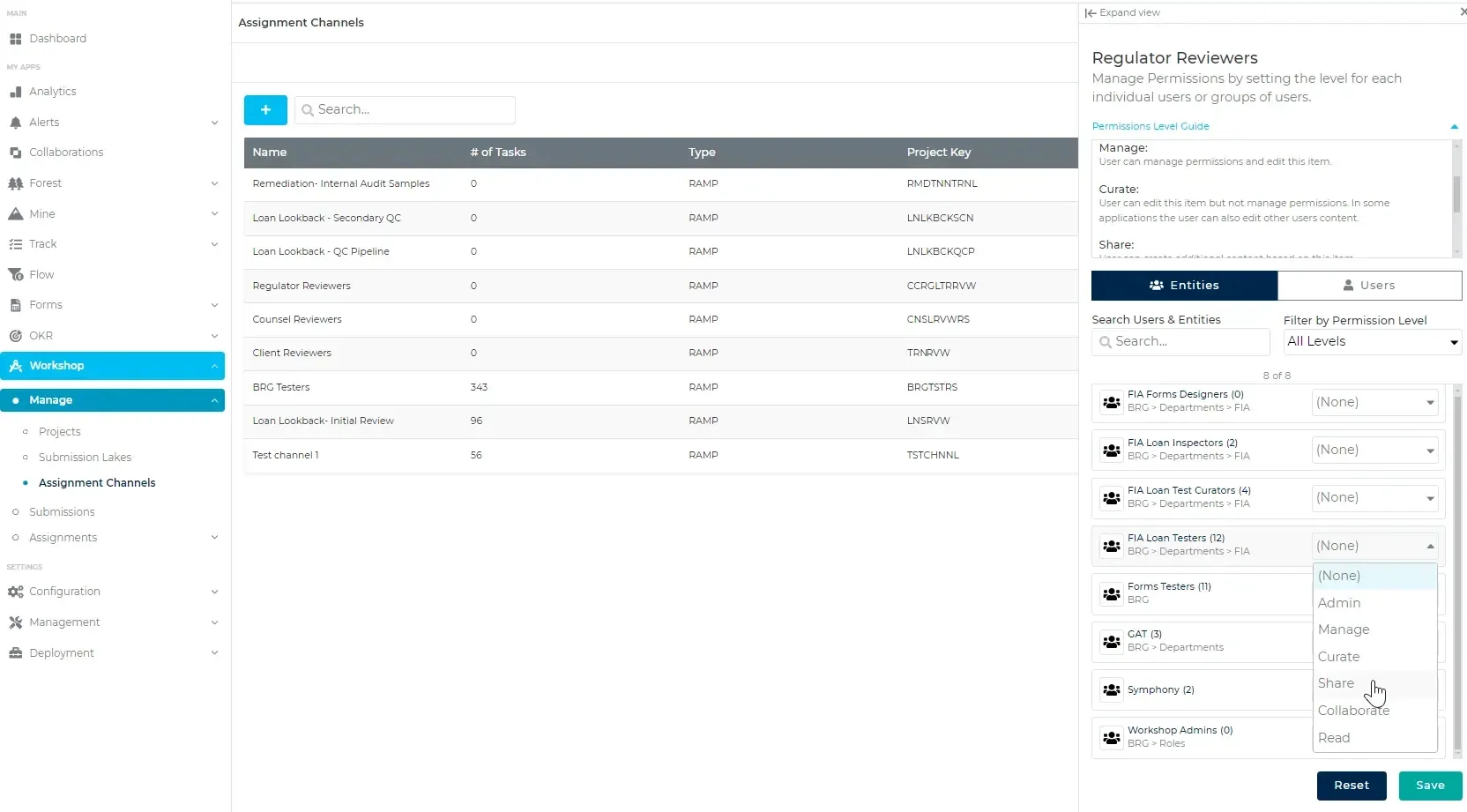Select the Assignment Channels sidebar item

tap(97, 483)
